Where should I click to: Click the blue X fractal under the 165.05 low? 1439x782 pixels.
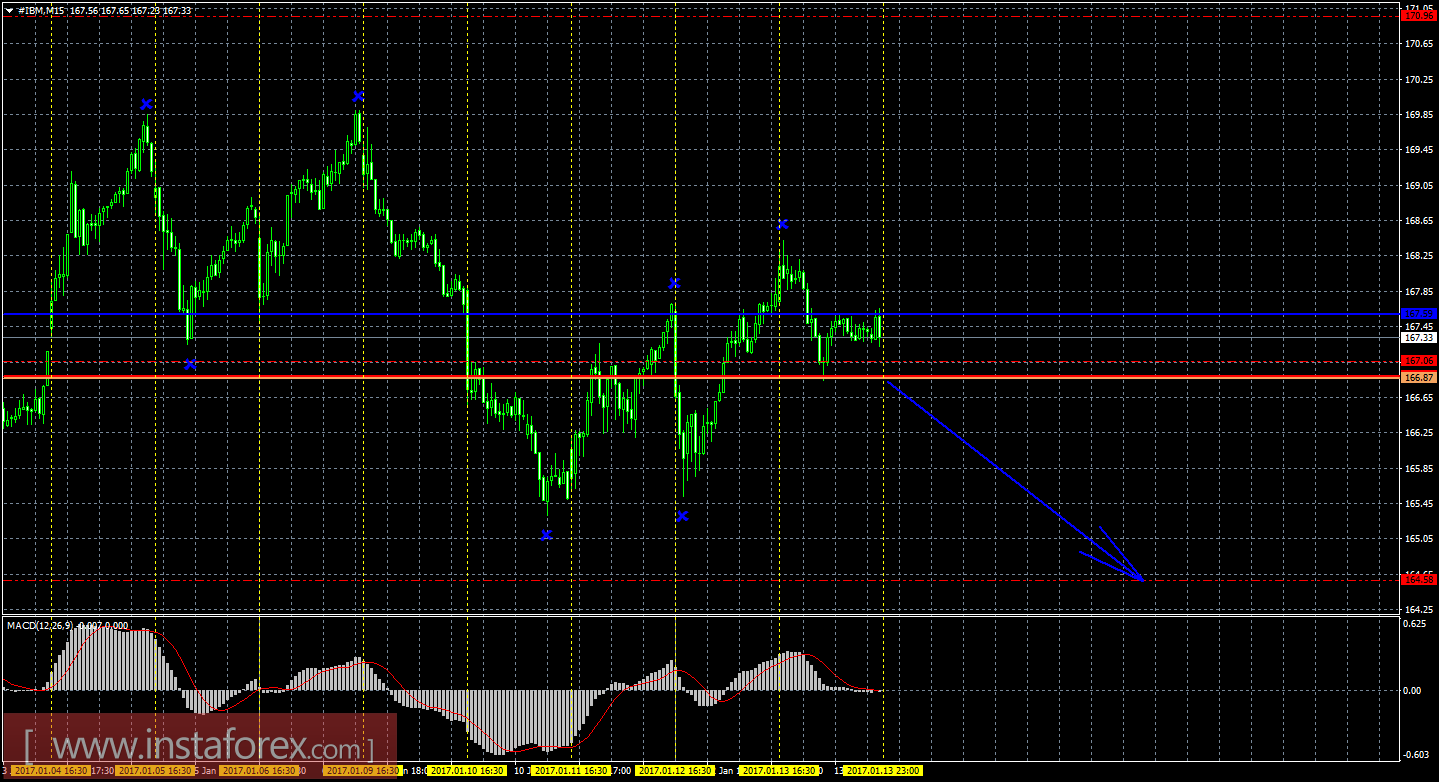click(546, 535)
